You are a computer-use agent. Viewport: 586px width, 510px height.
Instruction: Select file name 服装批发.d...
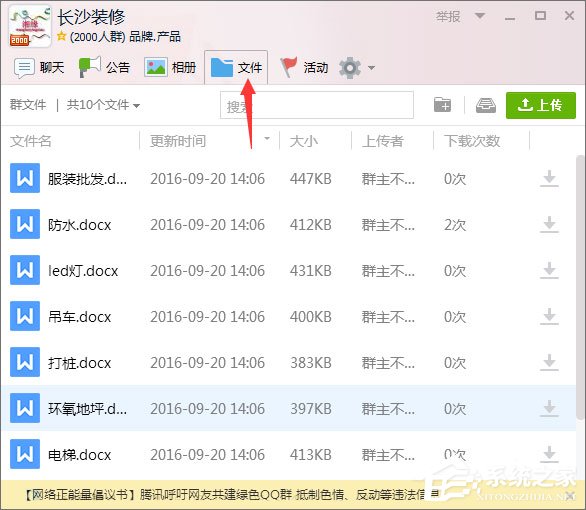click(87, 179)
